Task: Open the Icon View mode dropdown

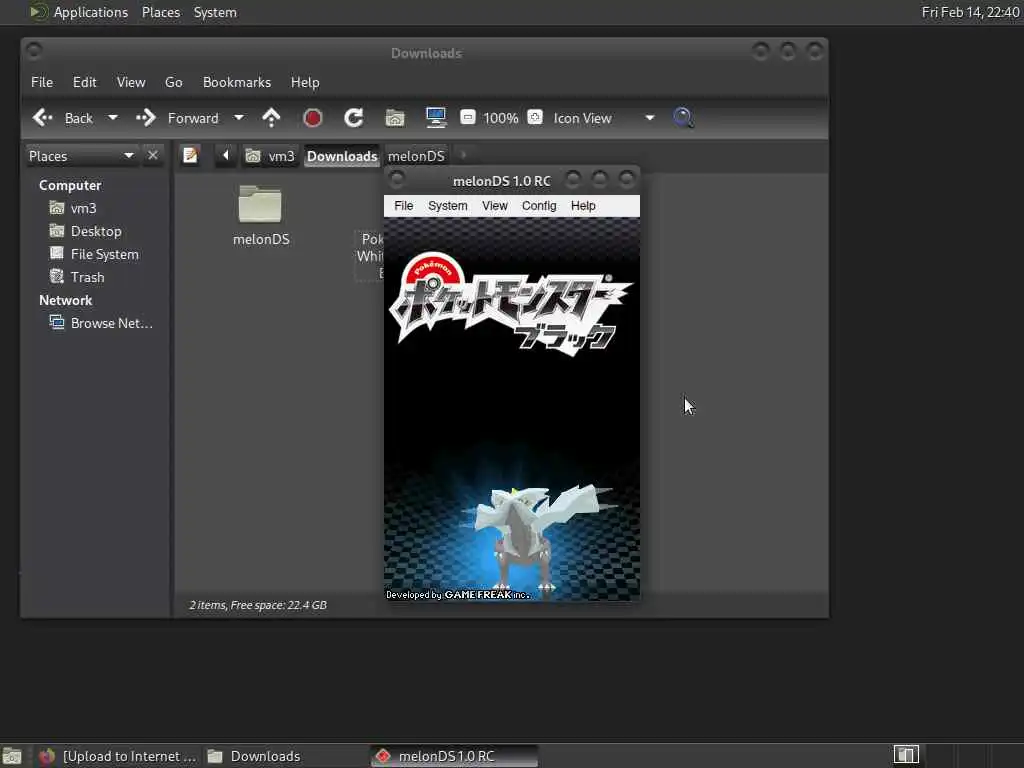Action: (649, 118)
